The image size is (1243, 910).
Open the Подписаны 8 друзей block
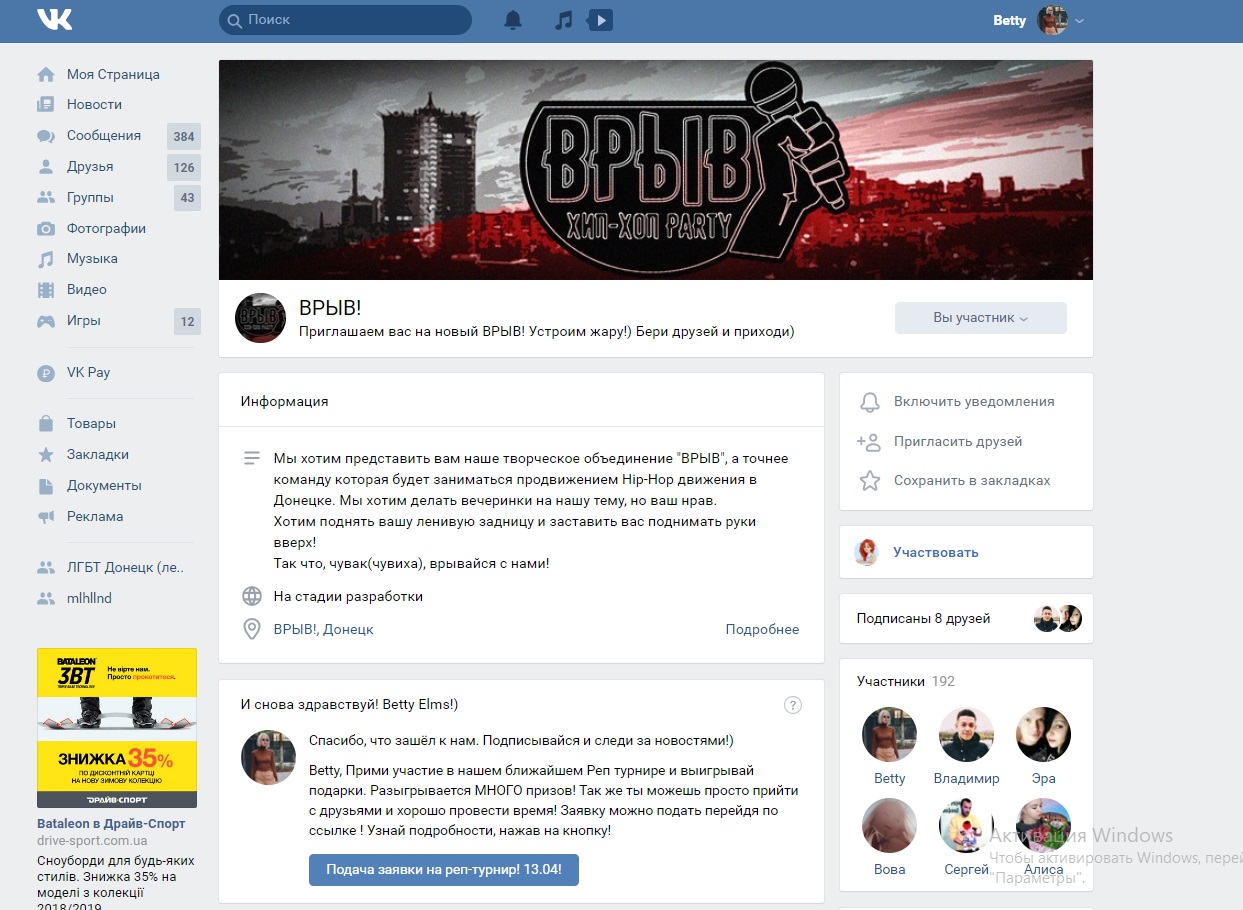966,618
